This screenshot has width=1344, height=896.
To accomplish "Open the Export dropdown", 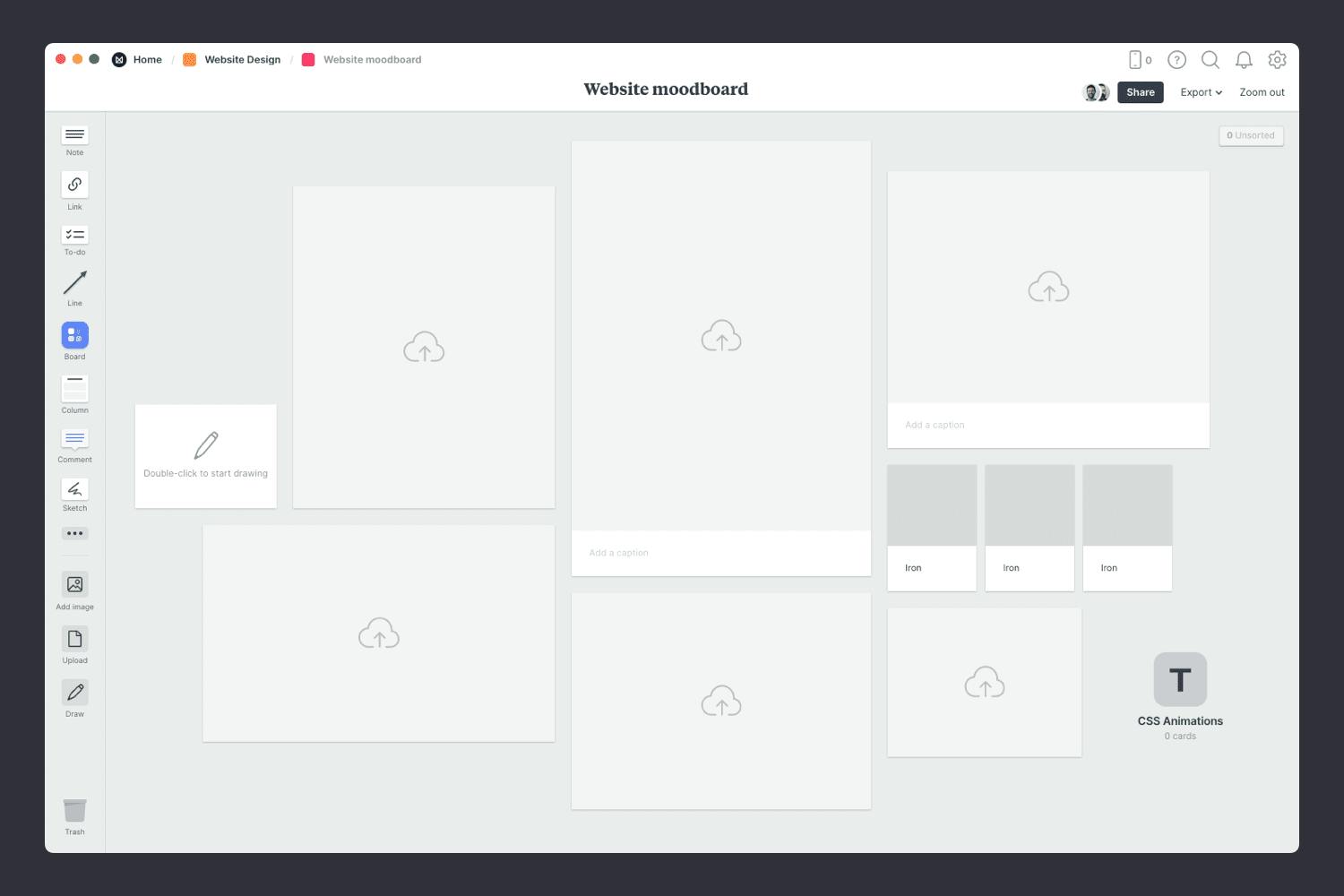I will click(1200, 91).
